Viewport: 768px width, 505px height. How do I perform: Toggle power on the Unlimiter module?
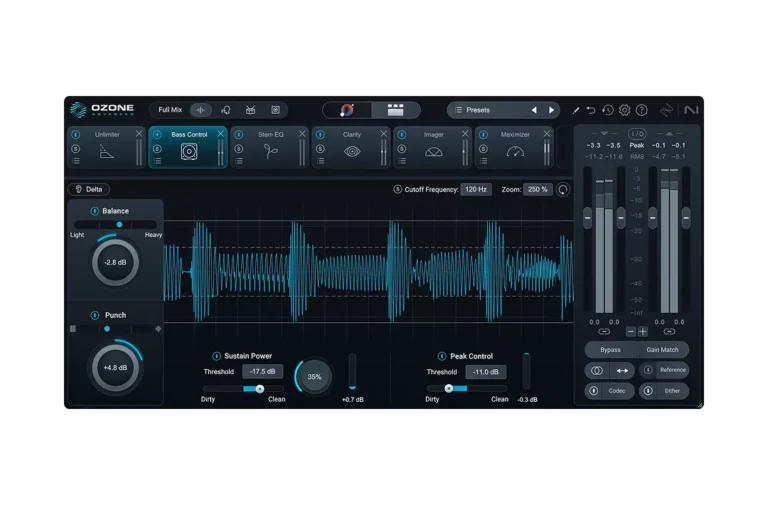(x=75, y=134)
